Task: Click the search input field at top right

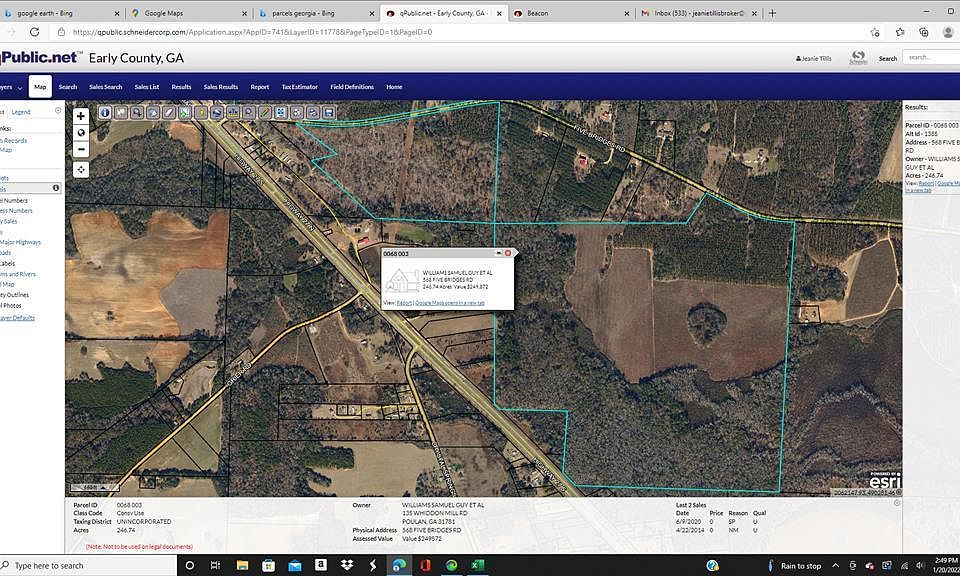Action: (x=929, y=58)
